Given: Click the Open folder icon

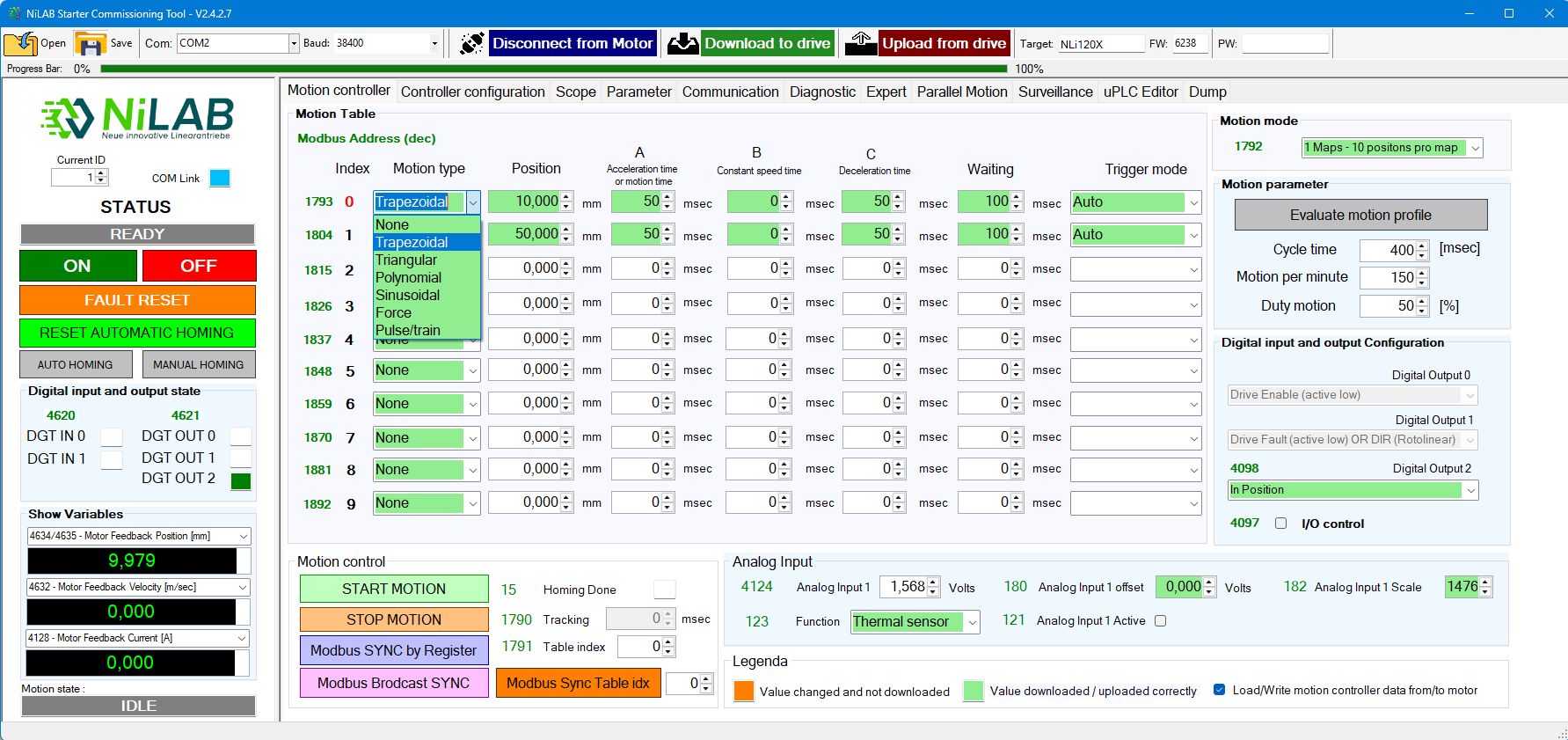Looking at the screenshot, I should 20,43.
